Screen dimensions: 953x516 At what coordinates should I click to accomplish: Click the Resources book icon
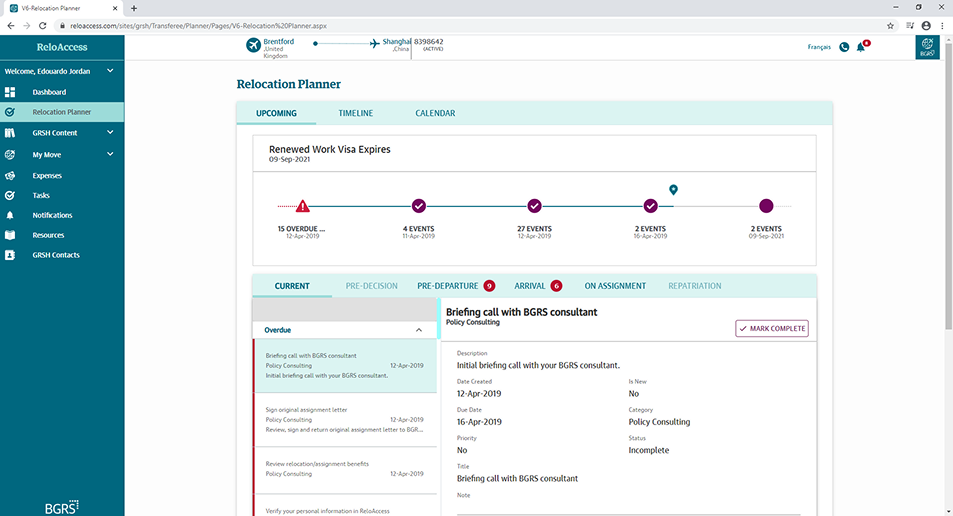coord(10,235)
